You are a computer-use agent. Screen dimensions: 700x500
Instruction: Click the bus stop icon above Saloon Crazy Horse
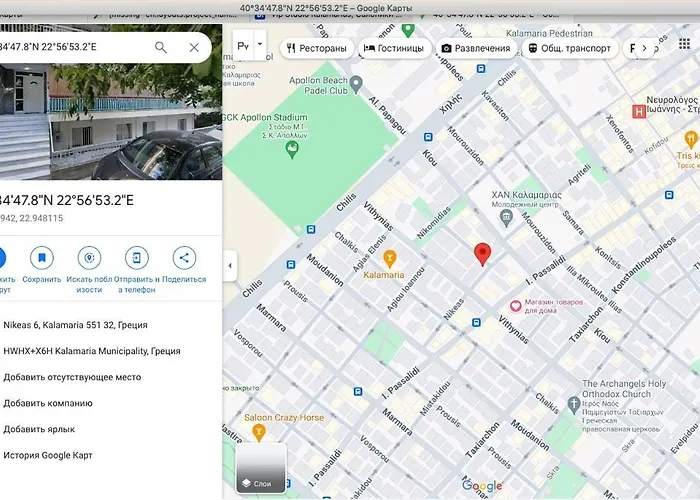[358, 392]
